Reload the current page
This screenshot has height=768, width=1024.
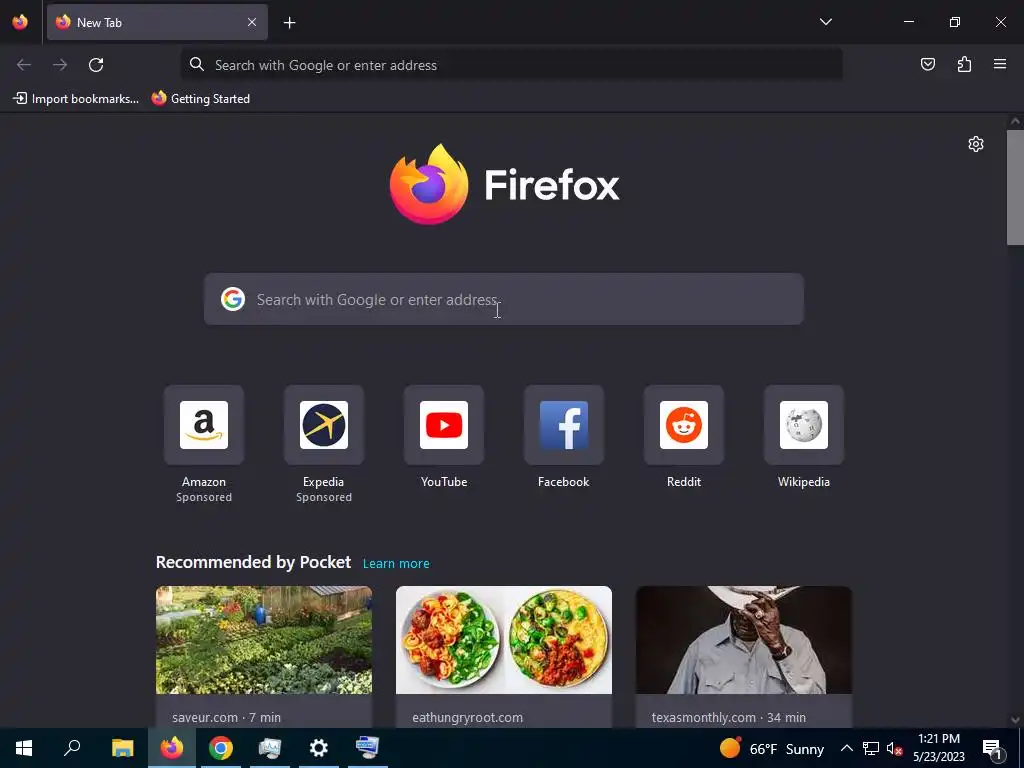point(96,65)
